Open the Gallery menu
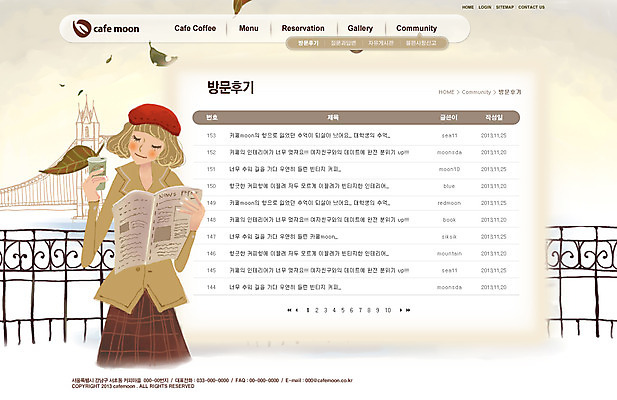The width and height of the screenshot is (617, 400). tap(360, 28)
